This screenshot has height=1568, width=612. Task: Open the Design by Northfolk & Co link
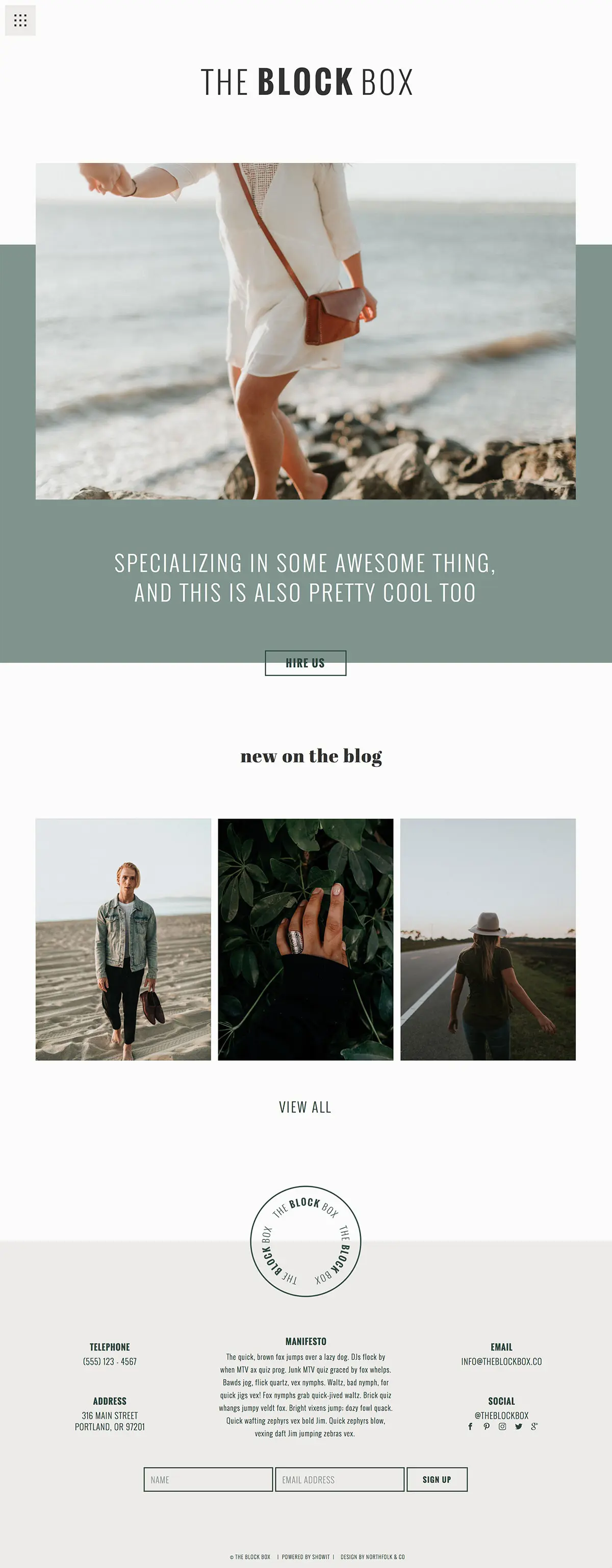(372, 1556)
